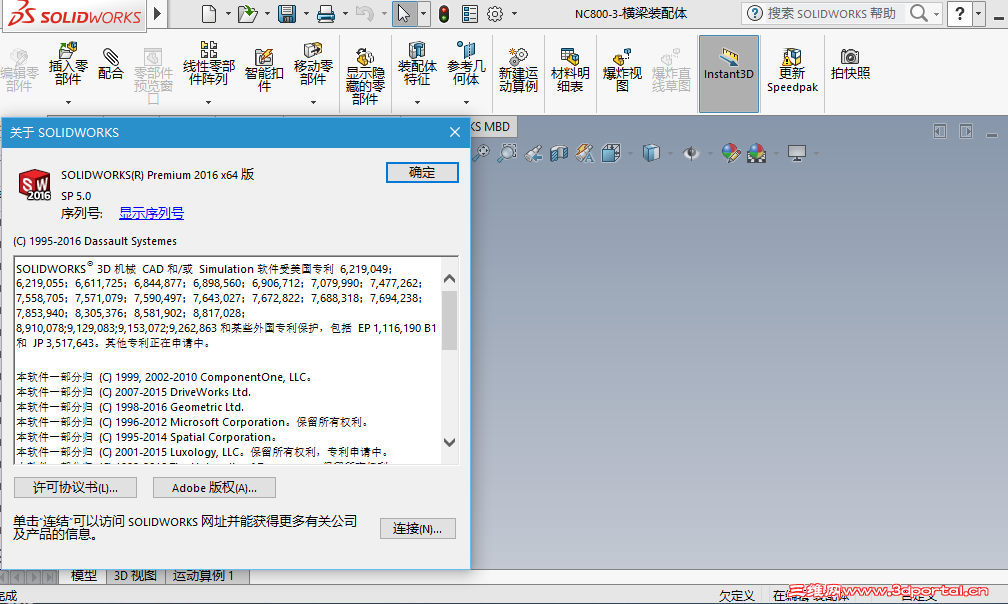
Task: Expand the Select tool dropdown arrow
Action: [423, 13]
